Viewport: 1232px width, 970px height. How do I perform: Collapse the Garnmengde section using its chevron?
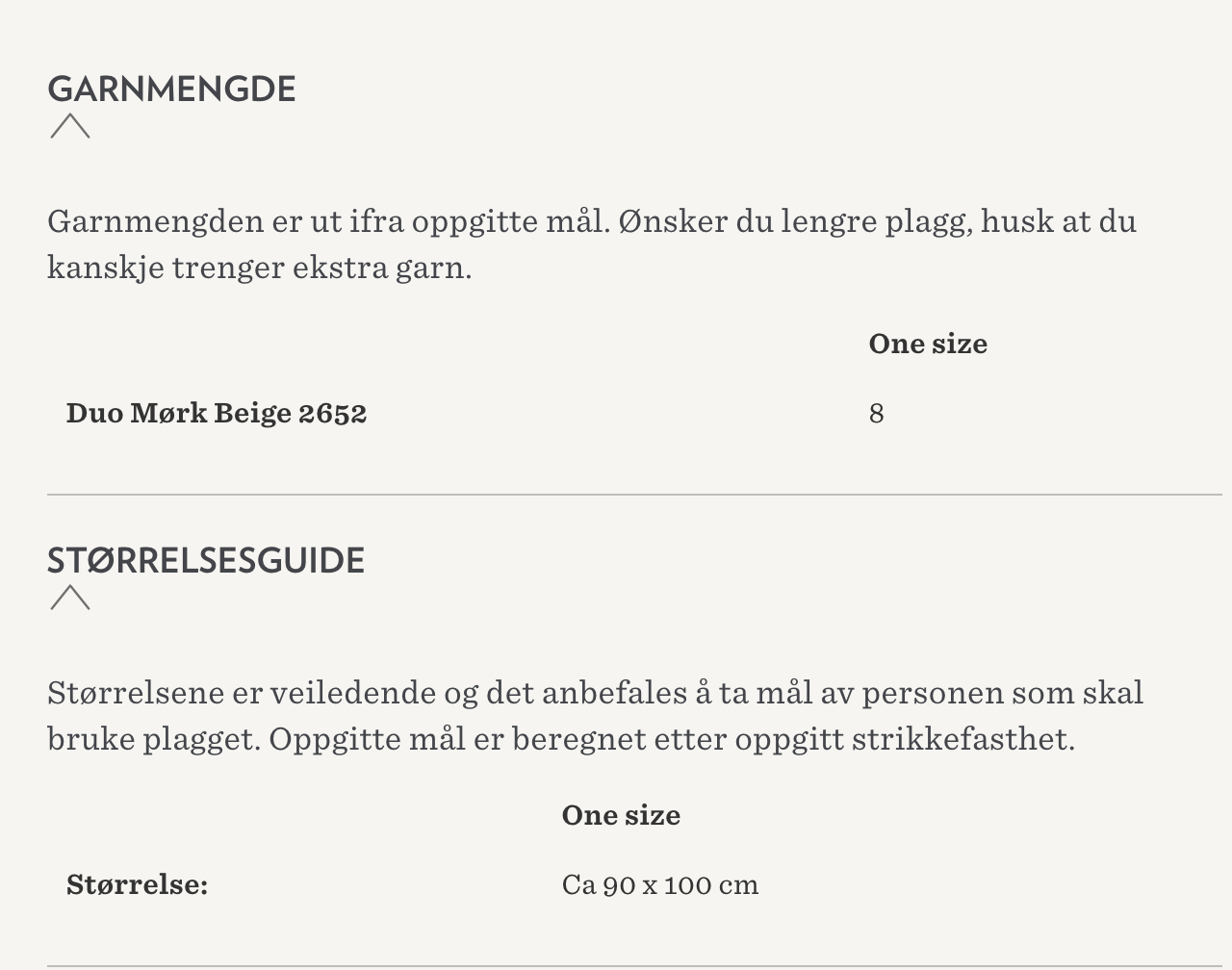tap(70, 126)
